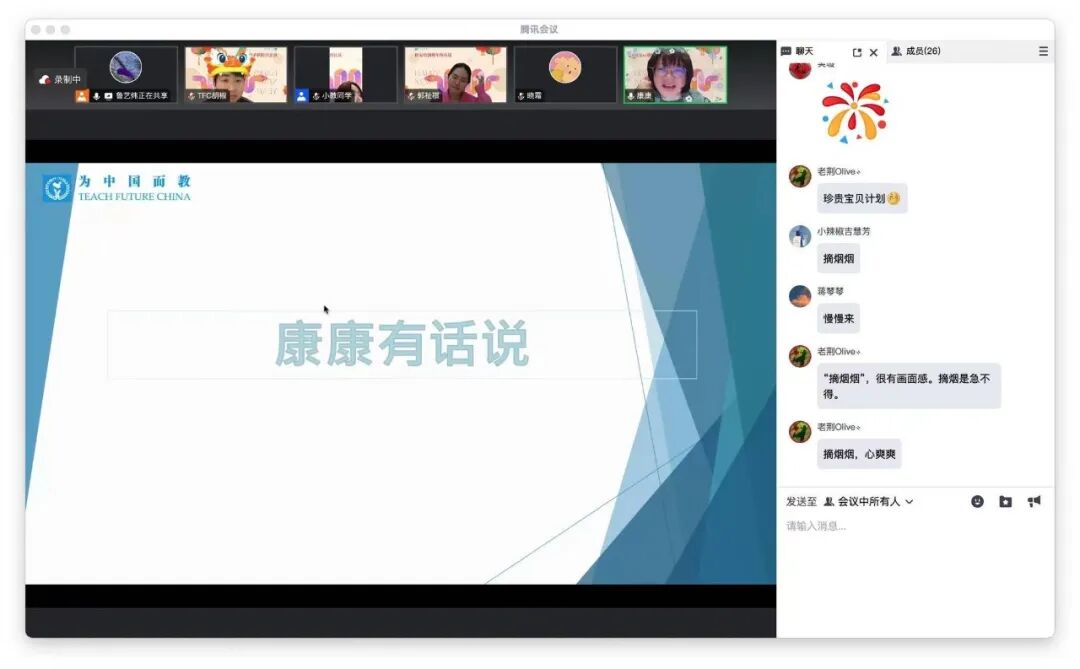Open the chat settings hamburger menu
The width and height of the screenshot is (1080, 669).
(1042, 51)
